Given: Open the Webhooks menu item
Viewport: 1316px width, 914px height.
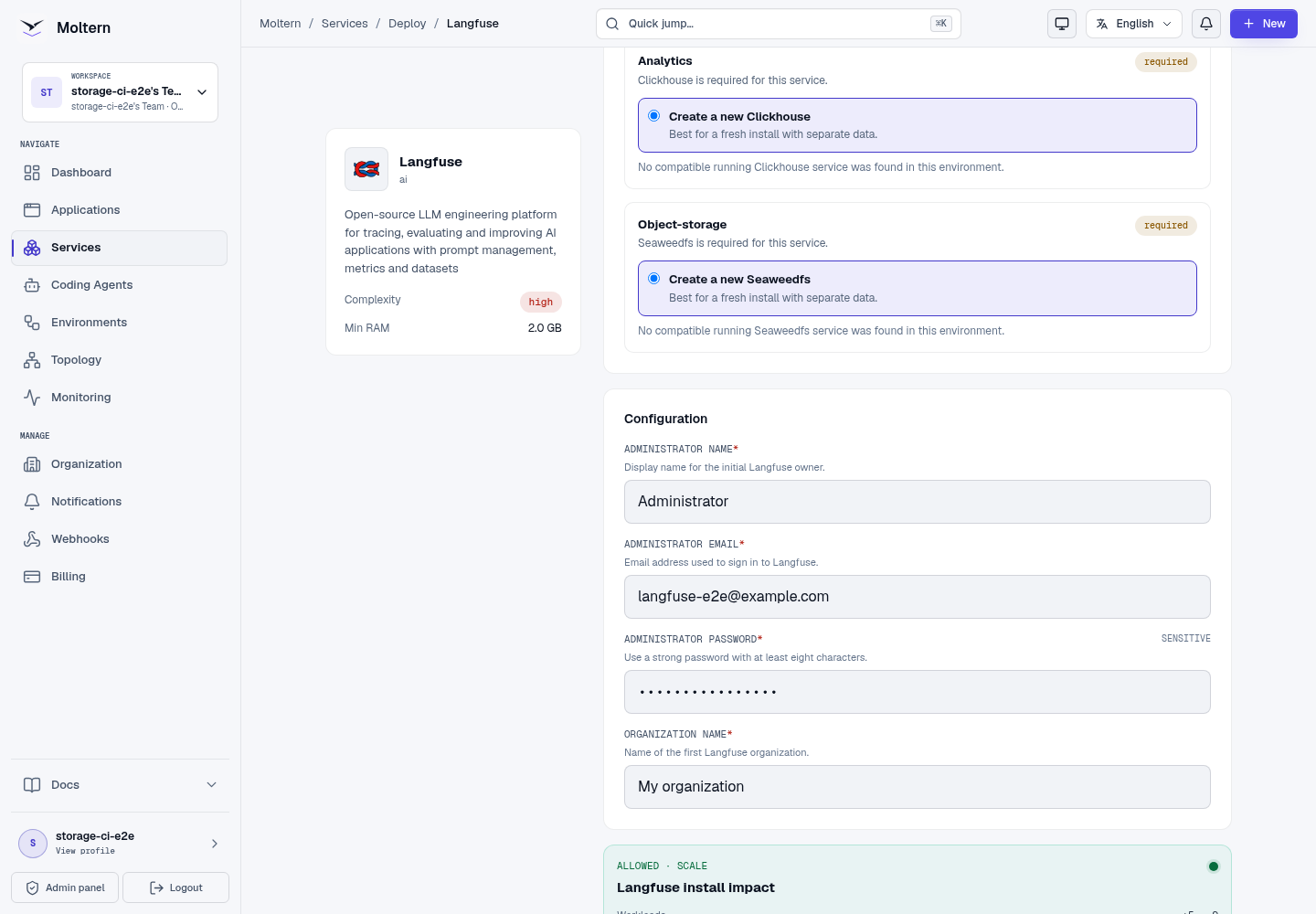Looking at the screenshot, I should [x=120, y=539].
